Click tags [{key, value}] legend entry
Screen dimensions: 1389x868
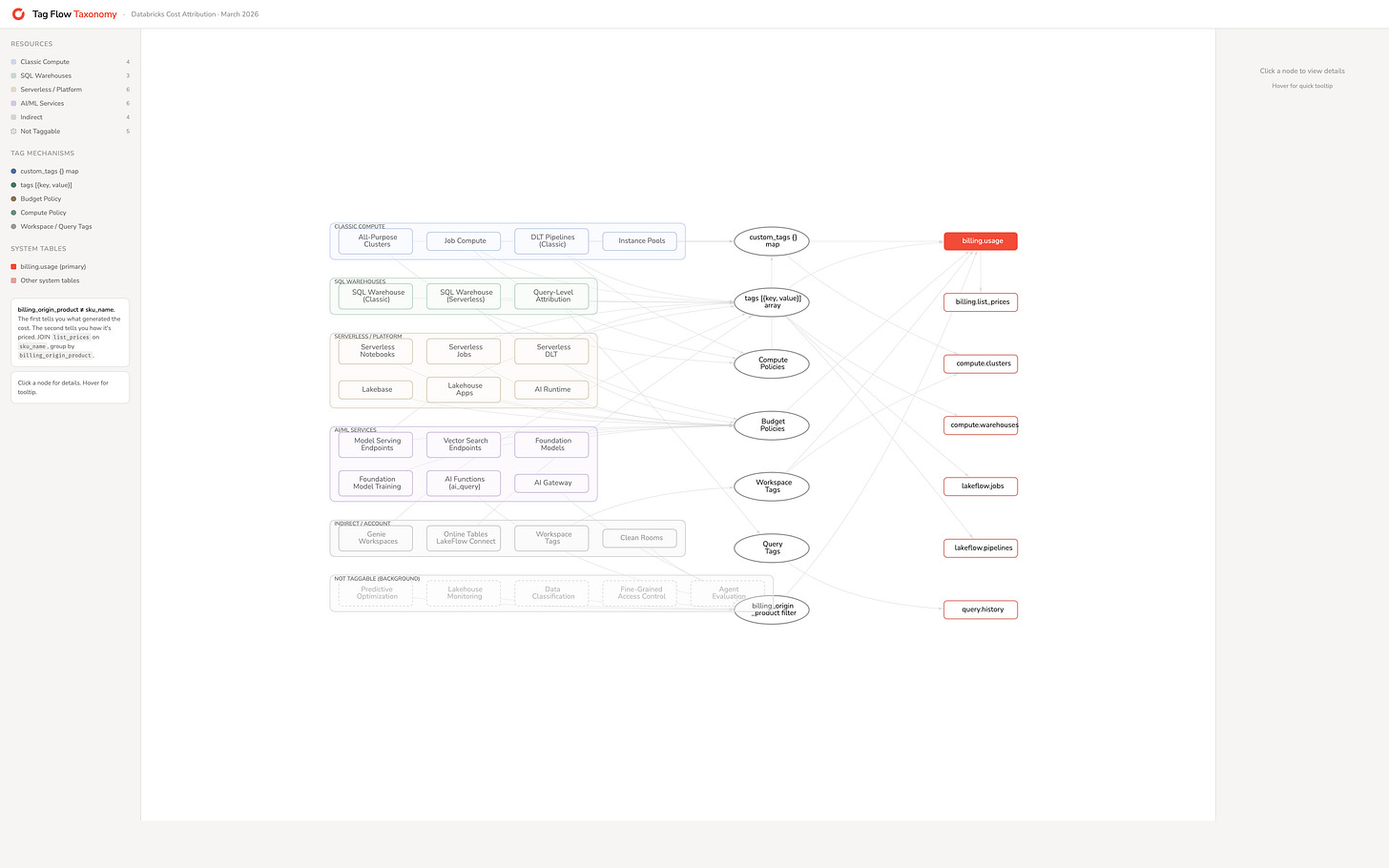[x=41, y=185]
